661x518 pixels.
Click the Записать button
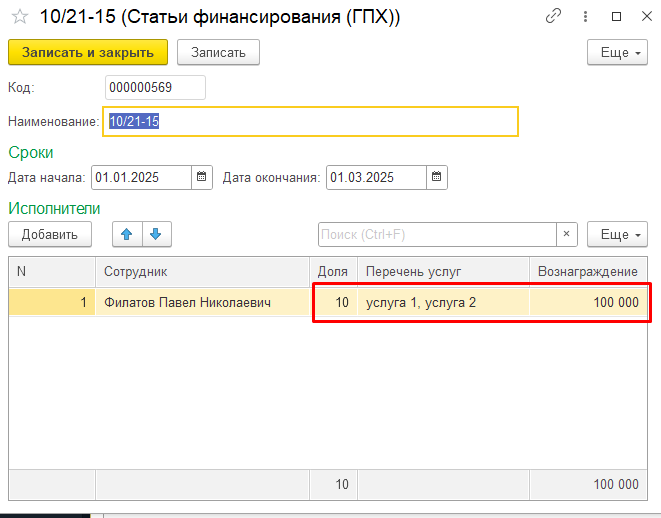pyautogui.click(x=218, y=52)
